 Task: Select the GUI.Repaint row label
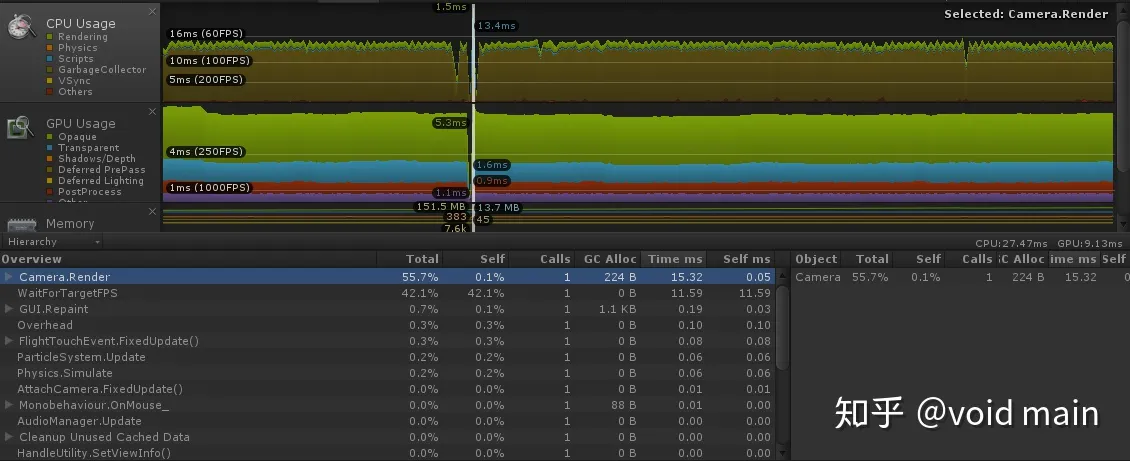[x=53, y=309]
